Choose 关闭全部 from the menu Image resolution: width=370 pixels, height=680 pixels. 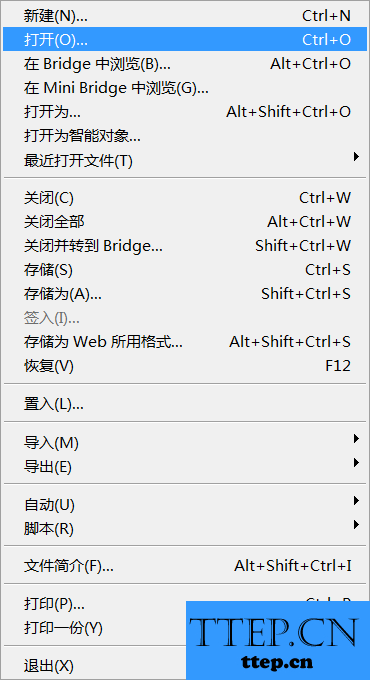click(x=185, y=222)
